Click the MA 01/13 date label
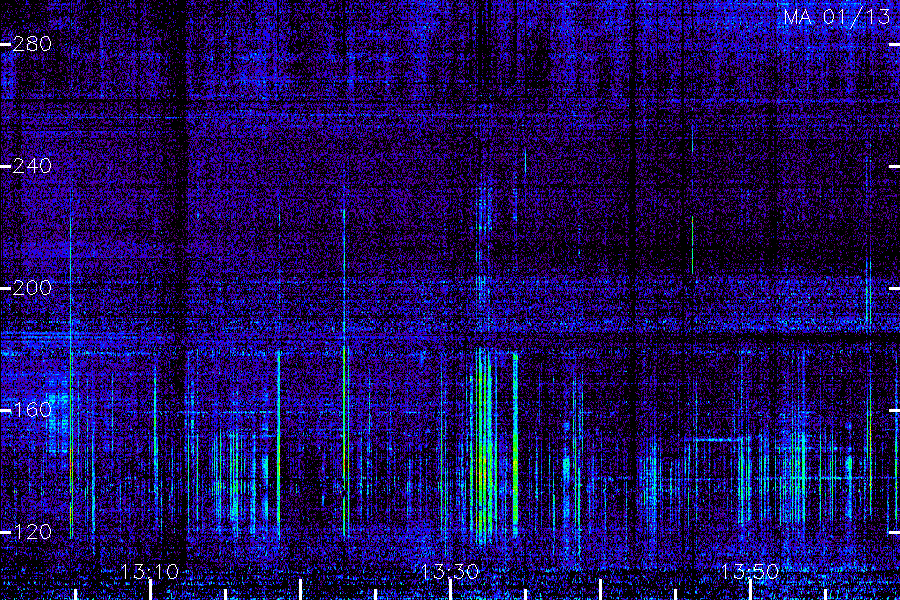900x600 pixels. pos(836,17)
